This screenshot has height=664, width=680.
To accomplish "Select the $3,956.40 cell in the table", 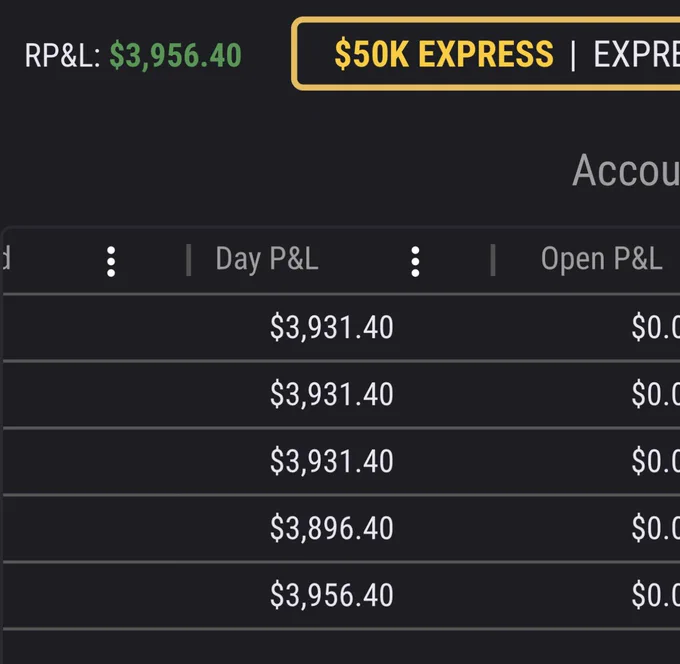I will [332, 595].
